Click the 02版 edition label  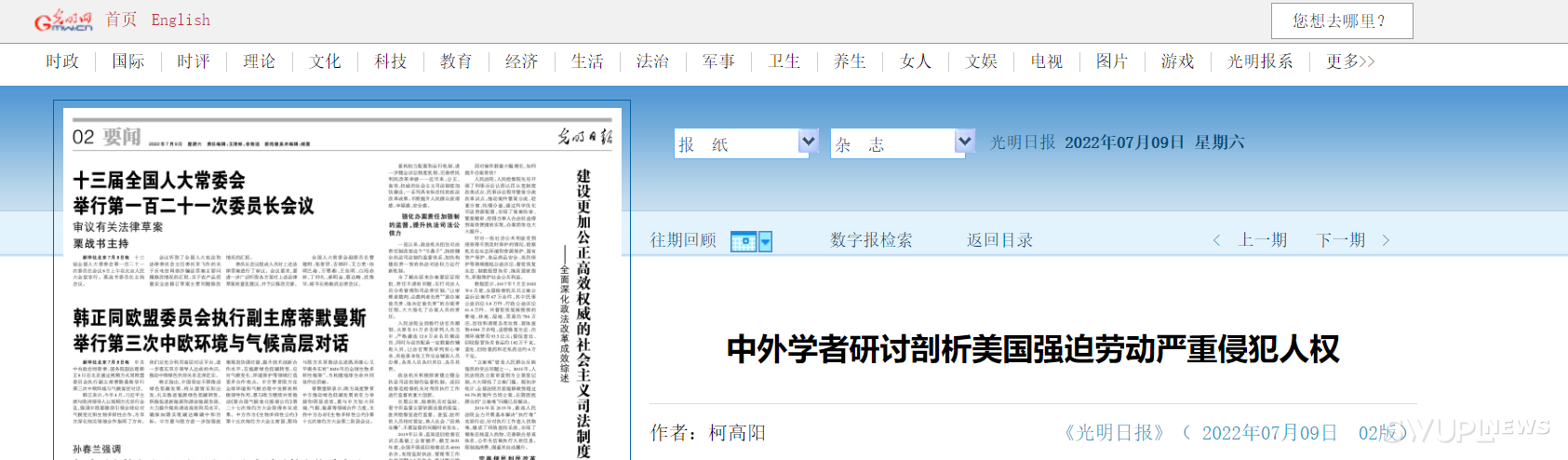pyautogui.click(x=1378, y=433)
